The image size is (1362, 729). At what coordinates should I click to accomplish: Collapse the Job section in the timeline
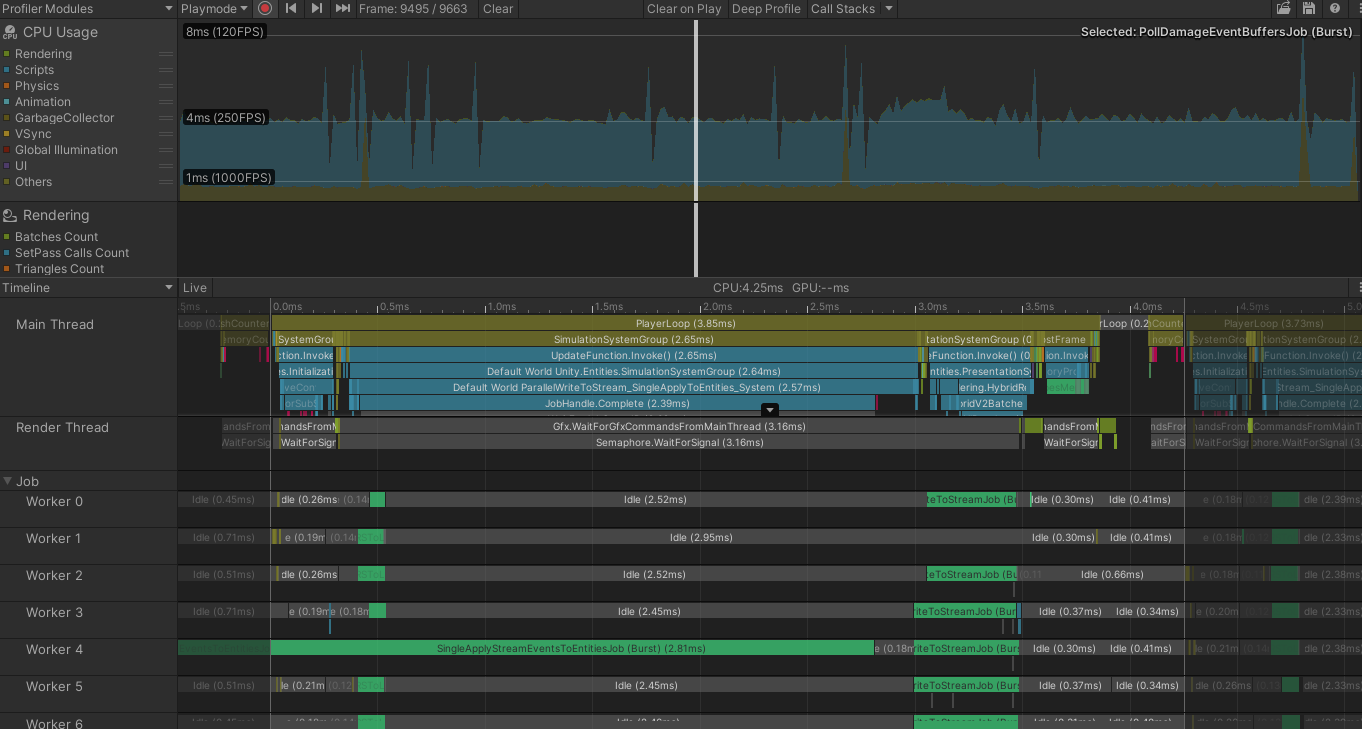[10, 481]
